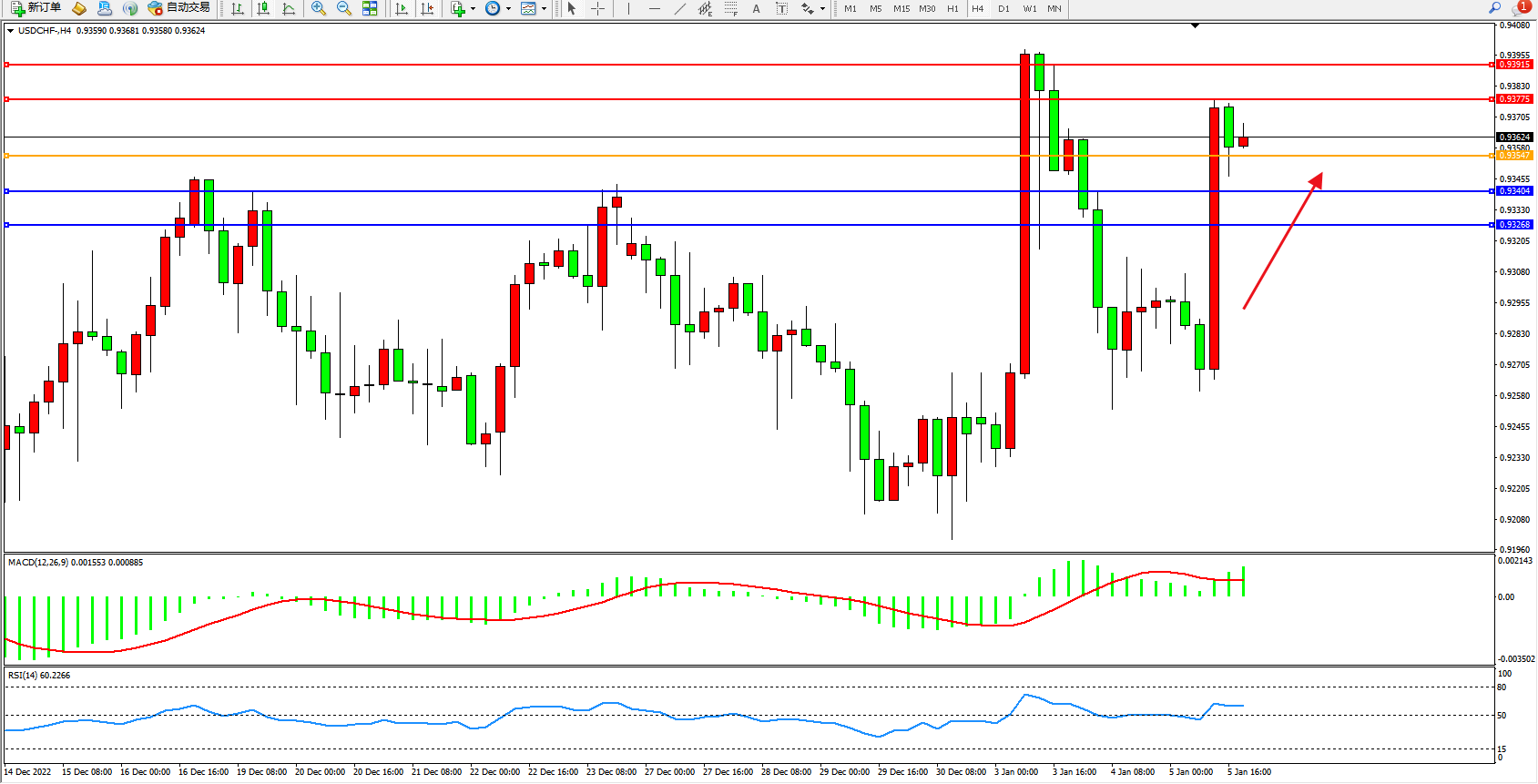The width and height of the screenshot is (1538, 784).
Task: Switch chart to candlestick mode
Action: [x=263, y=8]
